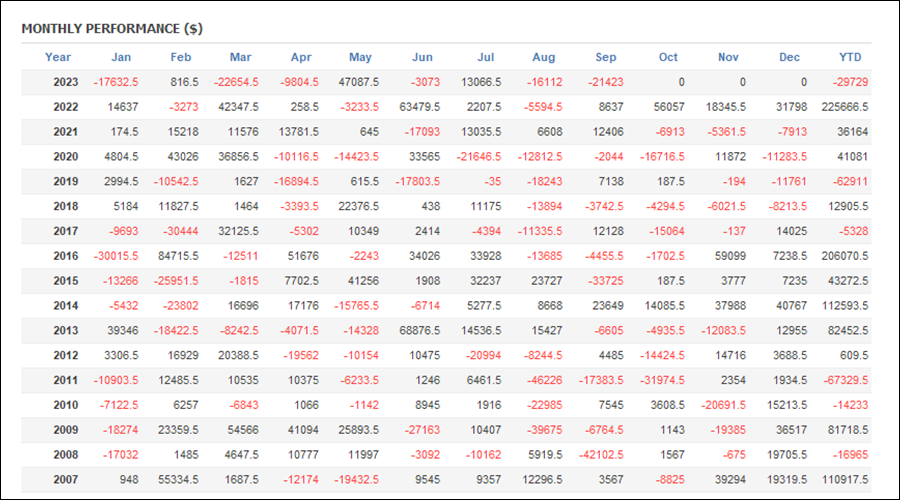The height and width of the screenshot is (500, 900).
Task: Click the Mar column header
Action: pos(240,57)
